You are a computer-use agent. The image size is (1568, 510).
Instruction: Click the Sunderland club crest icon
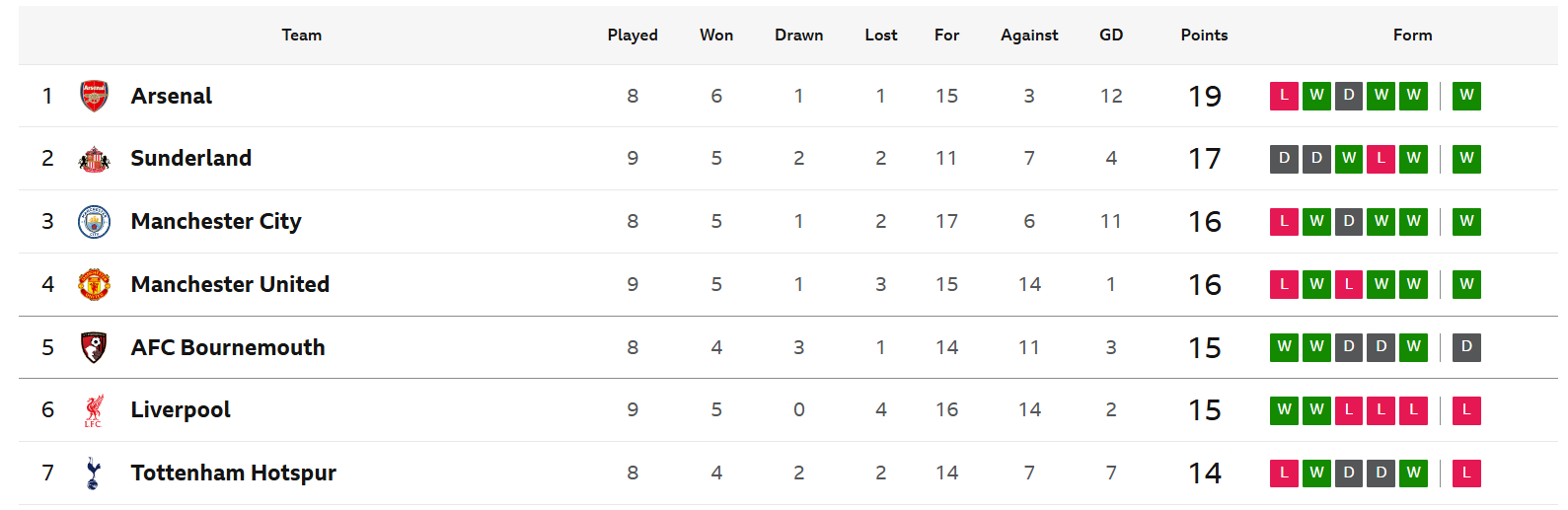[94, 159]
